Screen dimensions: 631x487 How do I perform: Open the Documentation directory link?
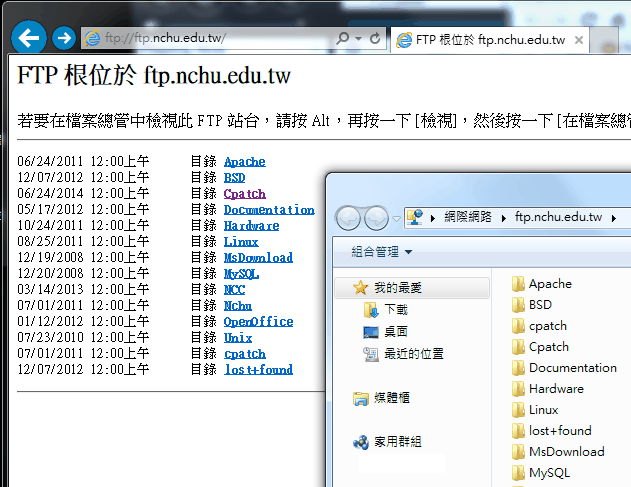point(269,210)
